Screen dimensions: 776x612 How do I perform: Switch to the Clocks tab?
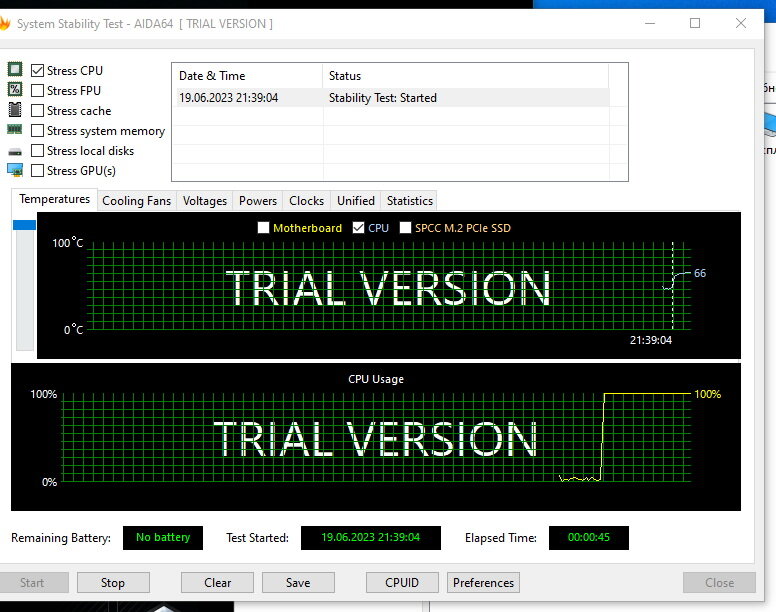coord(306,201)
